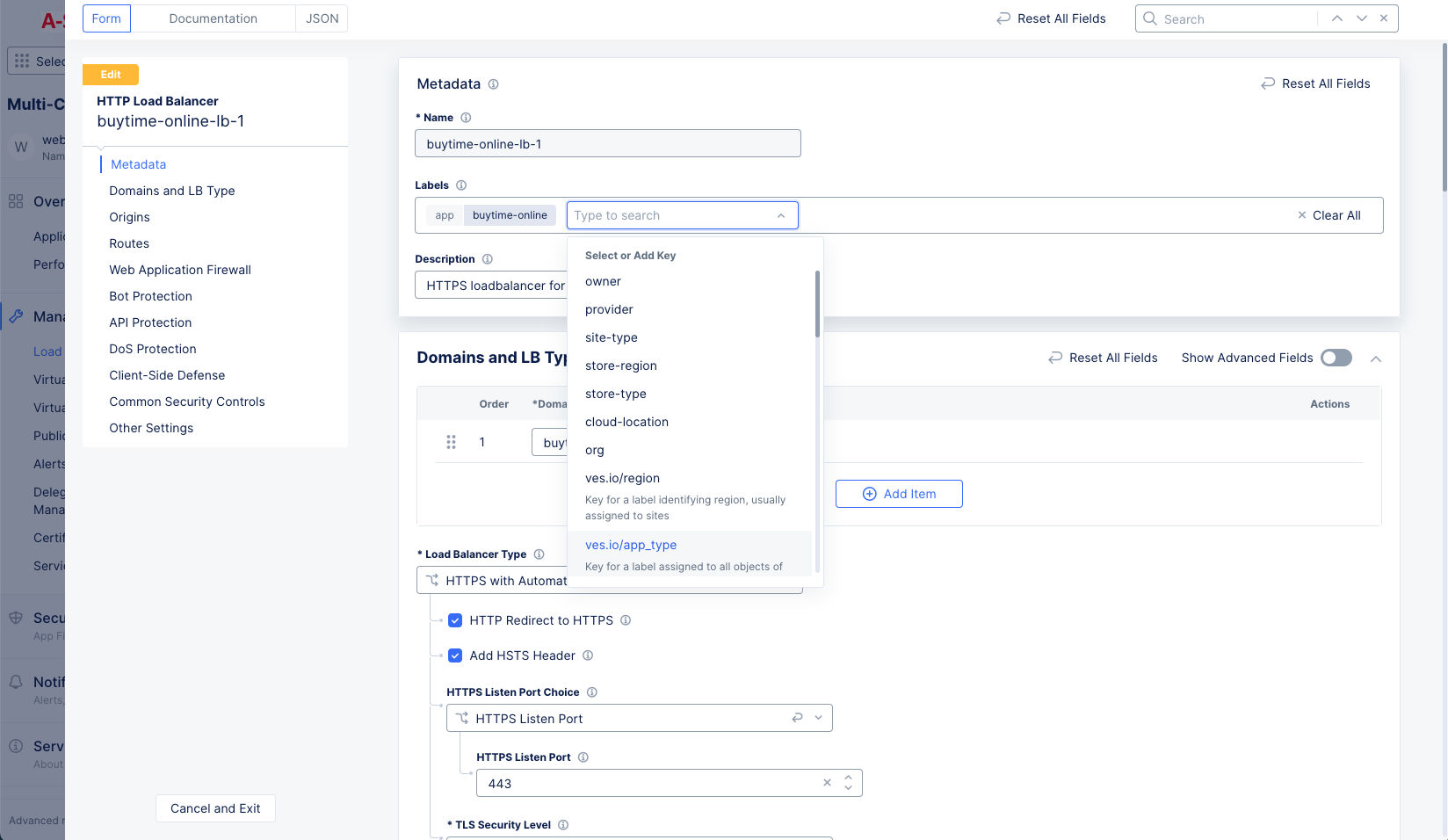Open the HTTPS Listen Port Choice dropdown
Image resolution: width=1448 pixels, height=840 pixels.
[818, 718]
